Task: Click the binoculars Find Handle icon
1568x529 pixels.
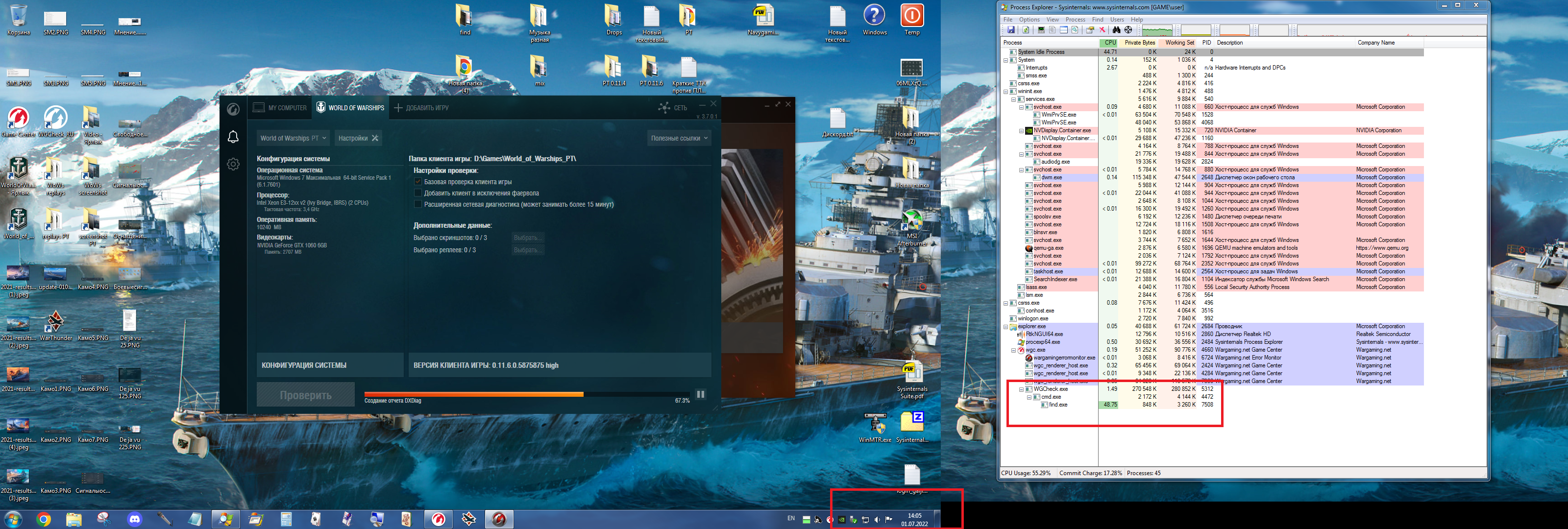Action: click(1116, 30)
